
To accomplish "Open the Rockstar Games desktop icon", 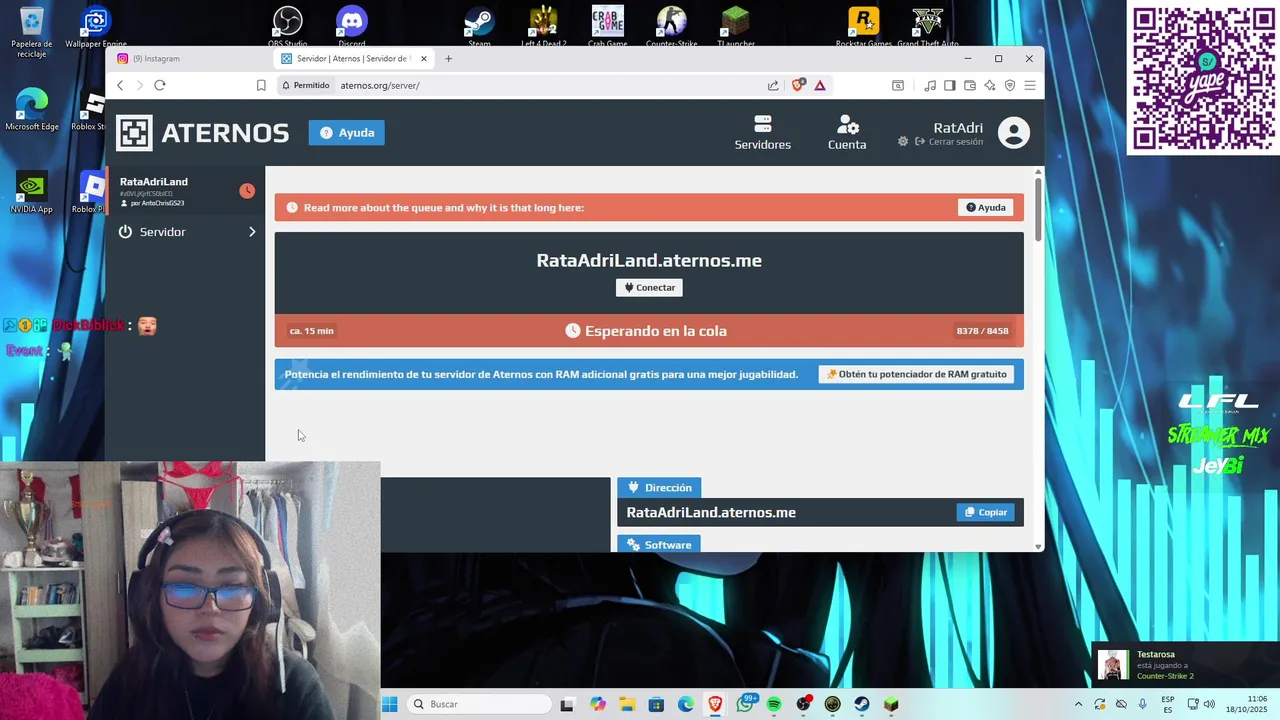I will click(864, 27).
